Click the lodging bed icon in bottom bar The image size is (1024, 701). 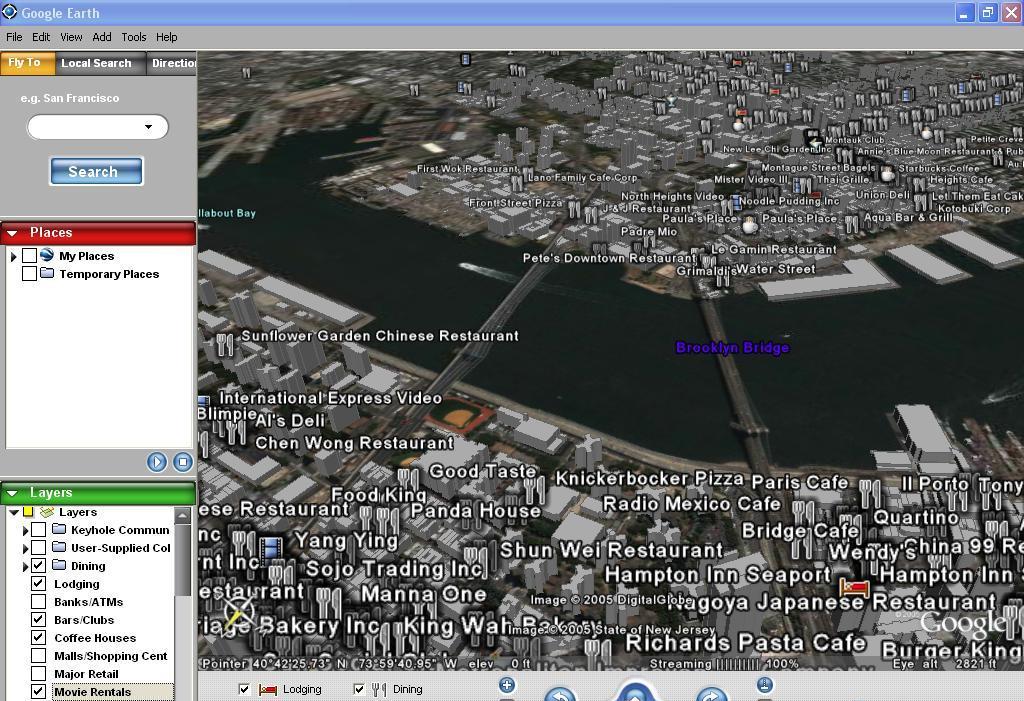pyautogui.click(x=268, y=689)
